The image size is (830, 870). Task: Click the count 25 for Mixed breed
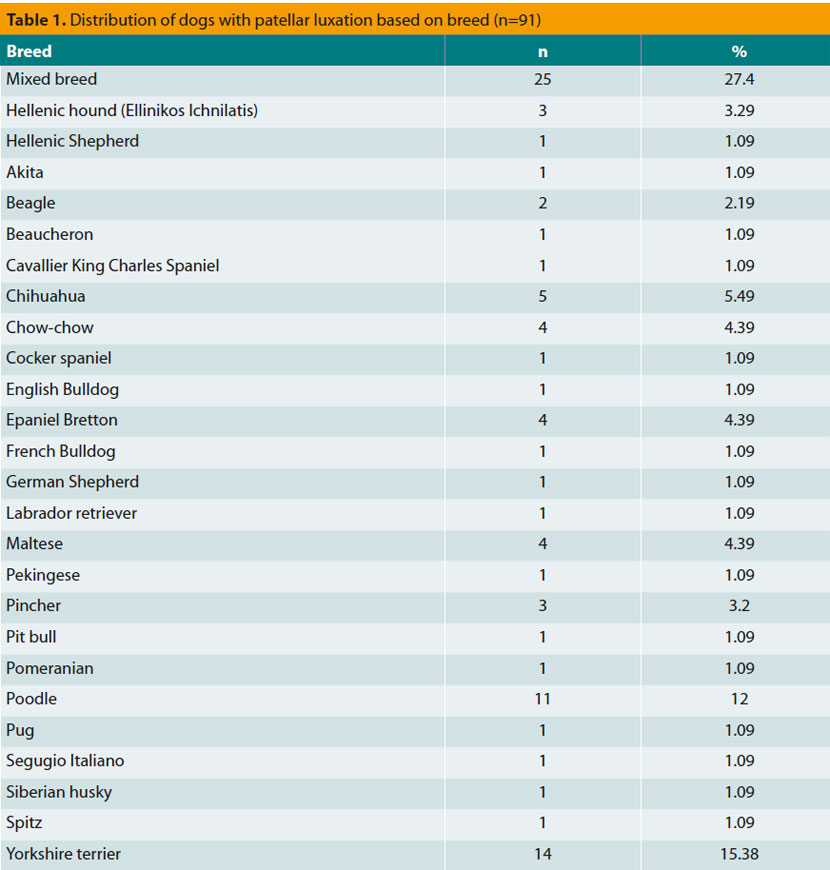[543, 79]
